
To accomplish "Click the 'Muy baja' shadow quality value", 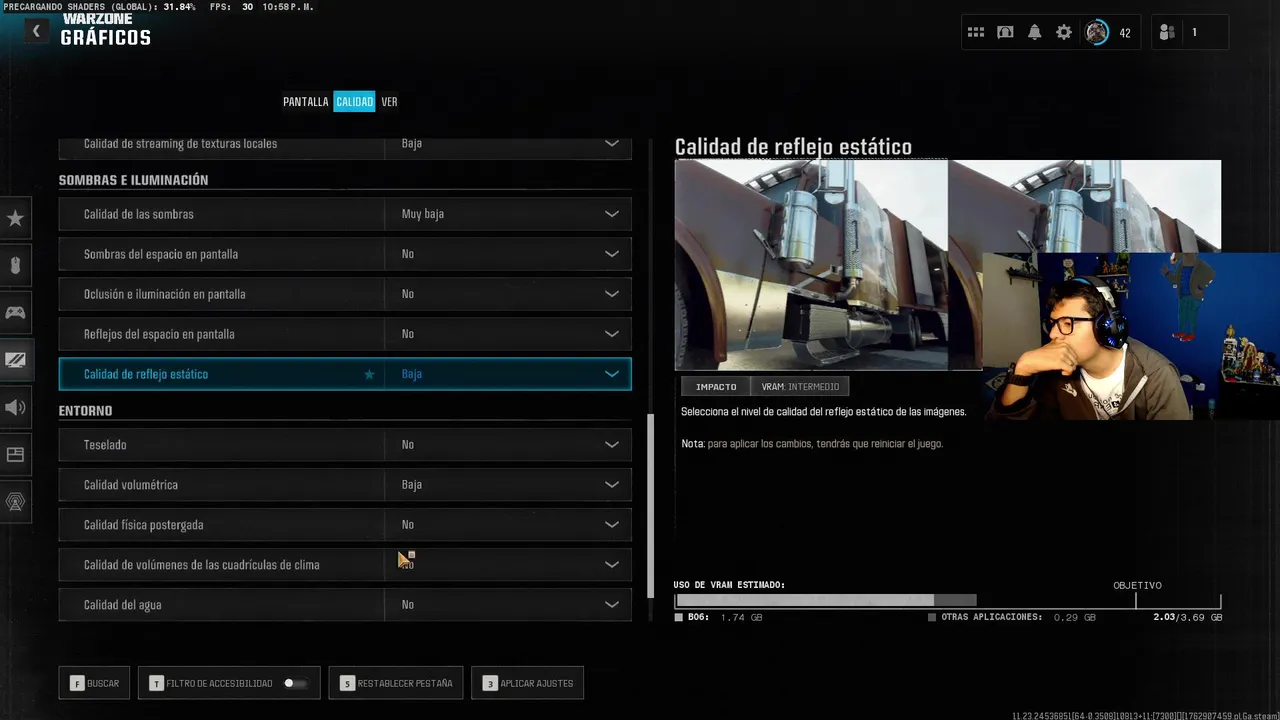I will (x=423, y=214).
